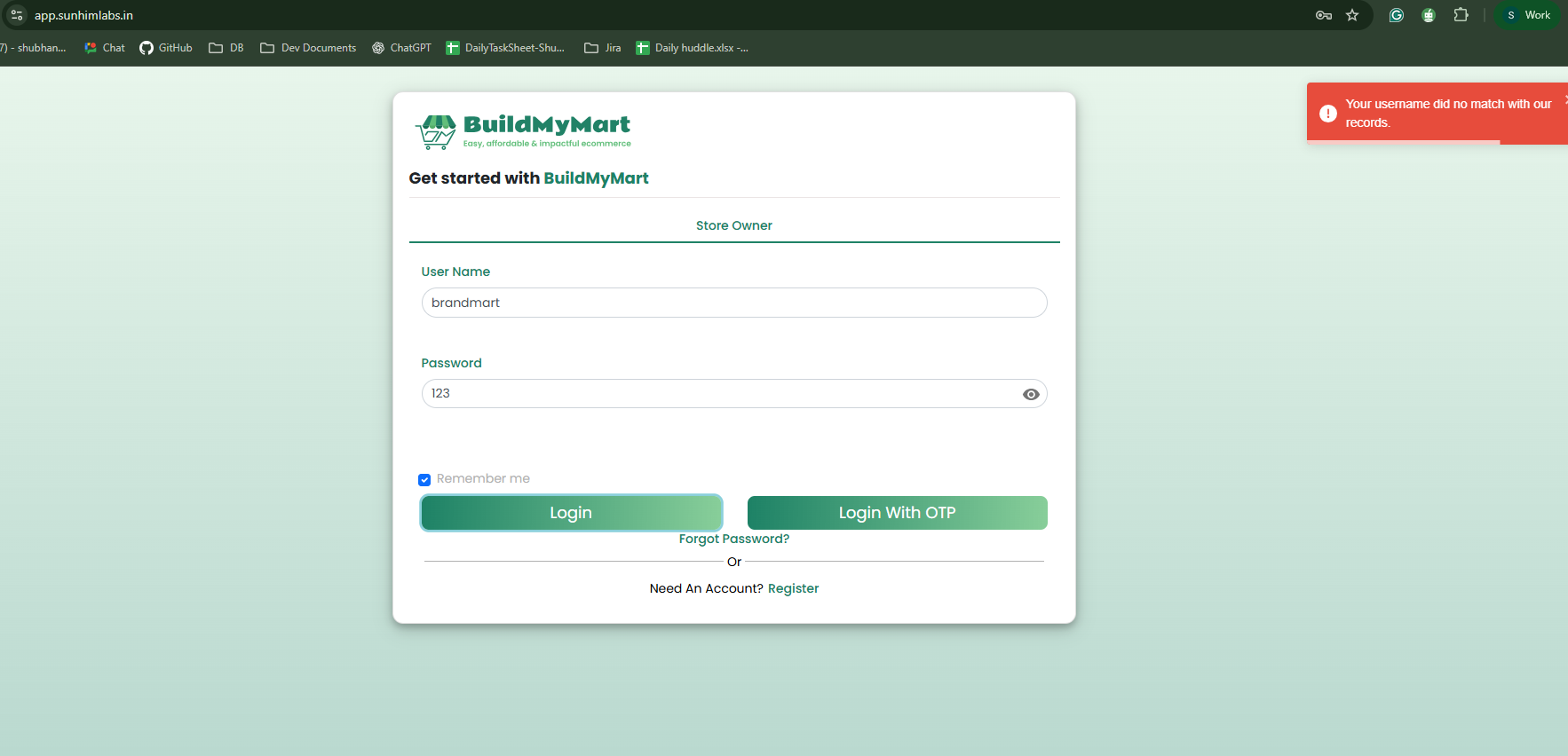
Task: Click the username mismatch error message text
Action: pos(1448,114)
